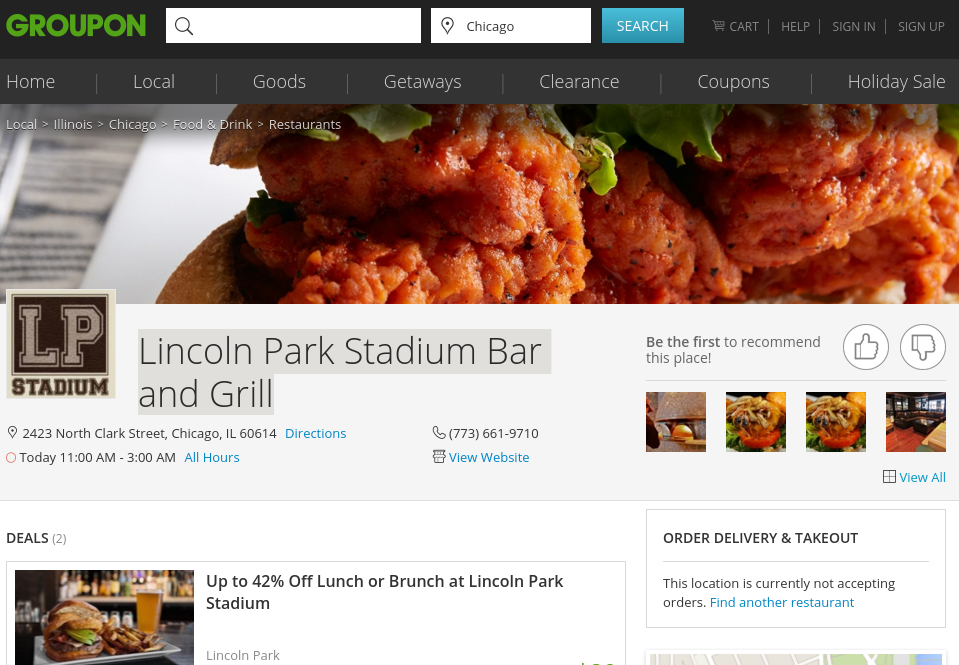Open the first burger photo thumbnail
The width and height of the screenshot is (959, 665).
756,422
